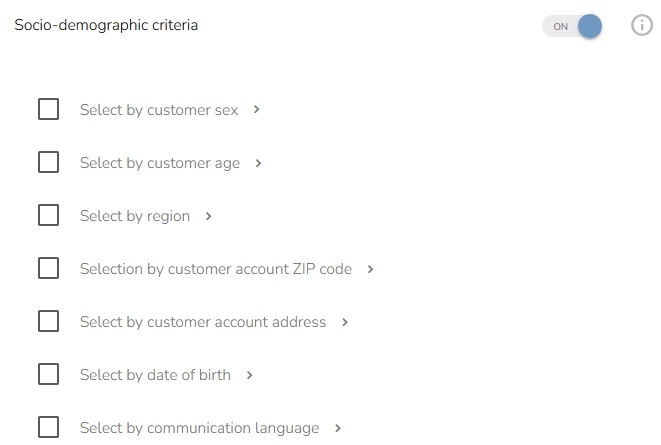Check the communication language checkbox
Image resolution: width=661 pixels, height=445 pixels.
pos(48,427)
